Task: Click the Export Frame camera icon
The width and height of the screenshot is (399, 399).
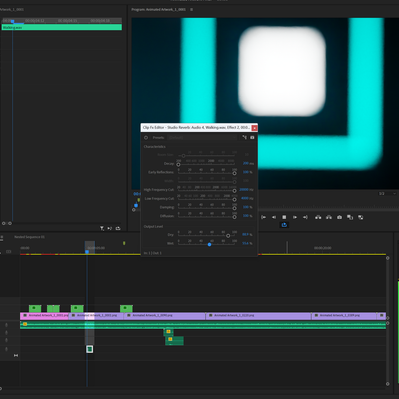Action: pos(339,217)
